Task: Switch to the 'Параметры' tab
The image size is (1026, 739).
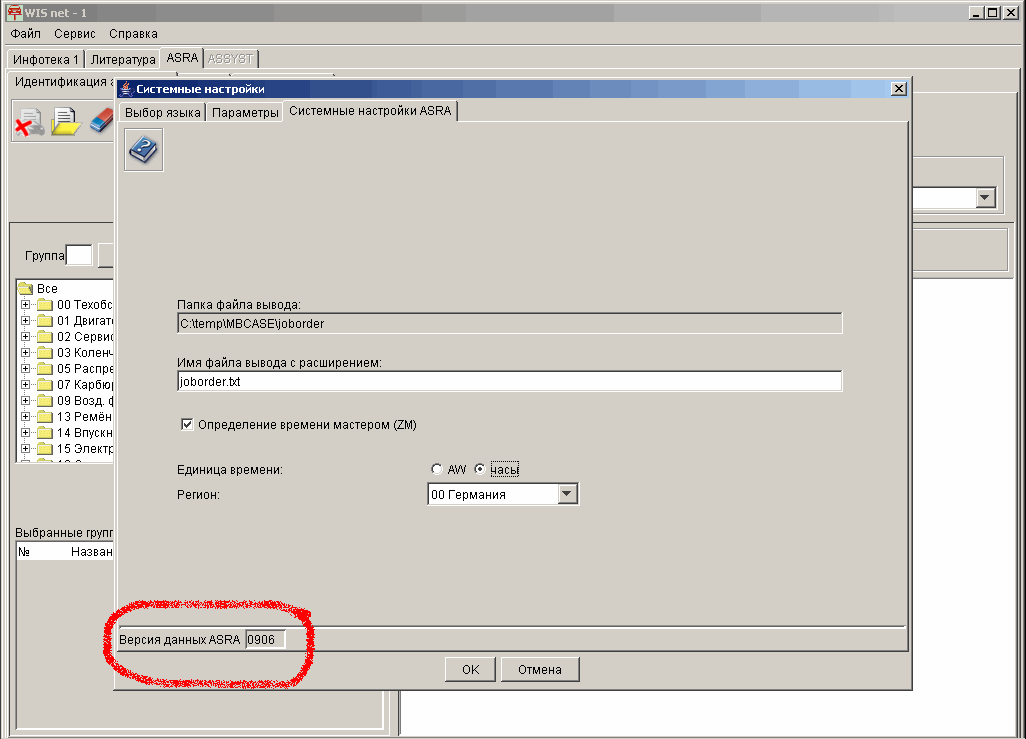Action: [245, 113]
